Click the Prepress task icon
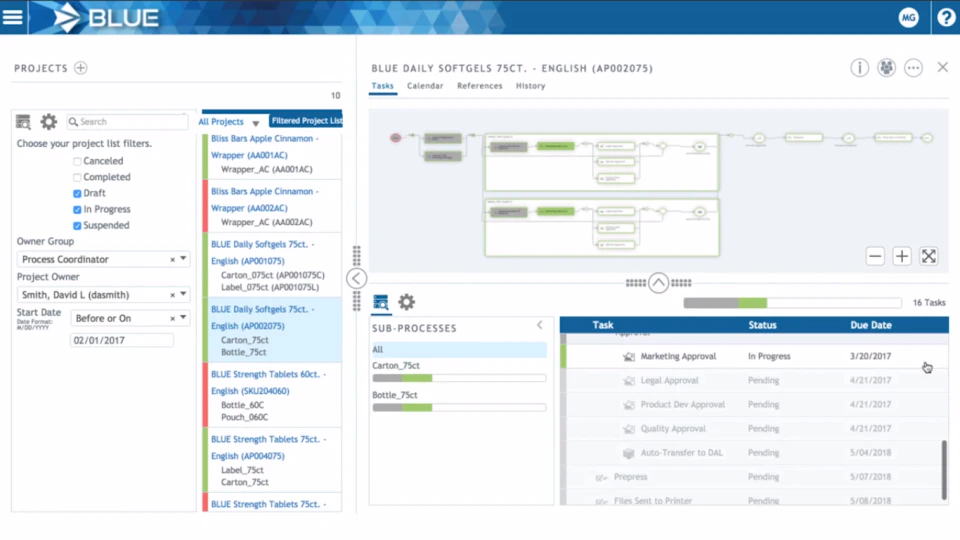960x540 pixels. (x=601, y=478)
